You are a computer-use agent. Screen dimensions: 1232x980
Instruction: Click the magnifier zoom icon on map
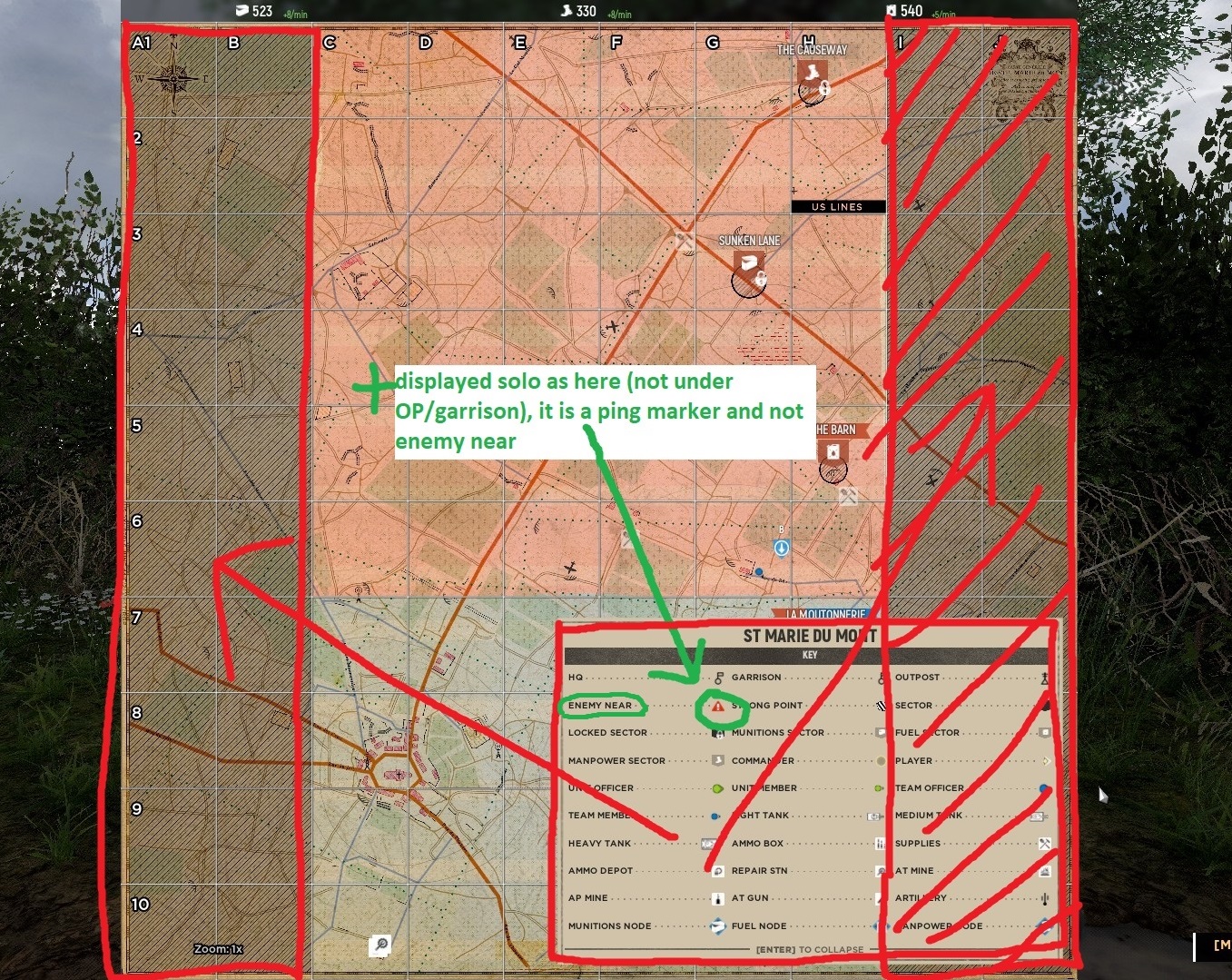click(380, 945)
